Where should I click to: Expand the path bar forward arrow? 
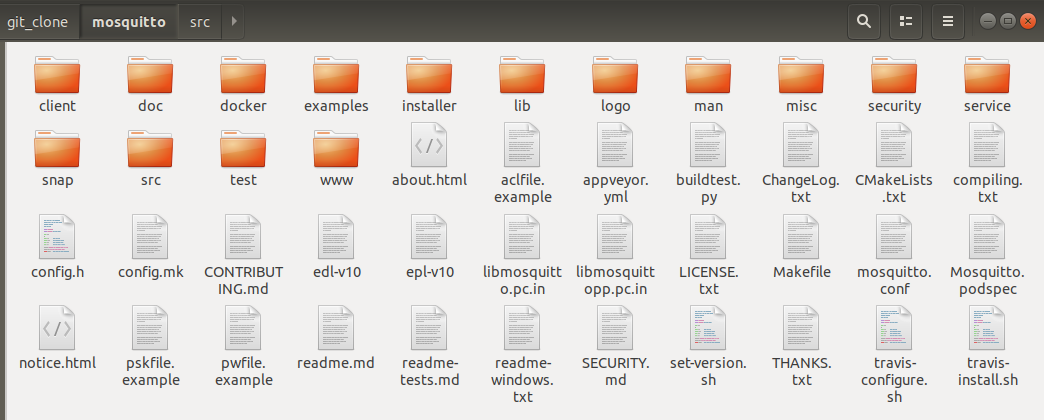(233, 21)
